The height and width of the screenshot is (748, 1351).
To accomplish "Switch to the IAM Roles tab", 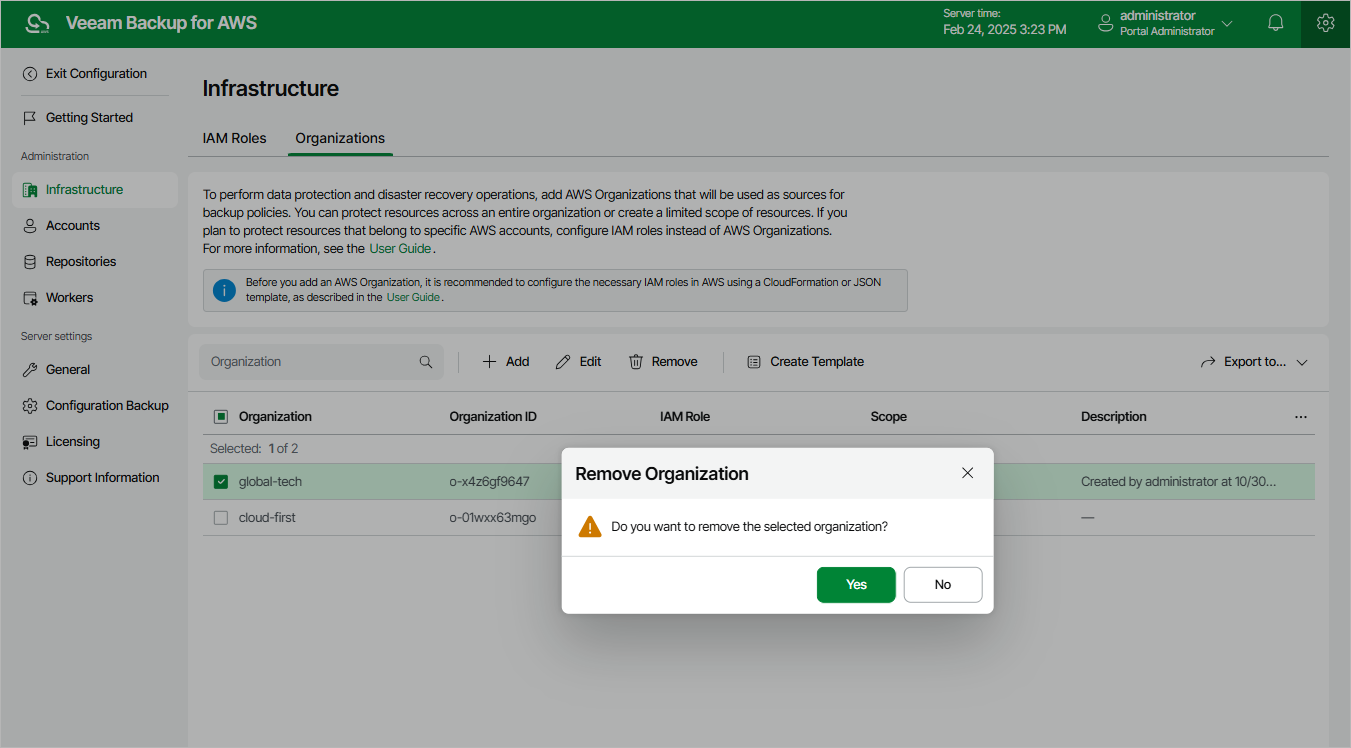I will click(234, 139).
